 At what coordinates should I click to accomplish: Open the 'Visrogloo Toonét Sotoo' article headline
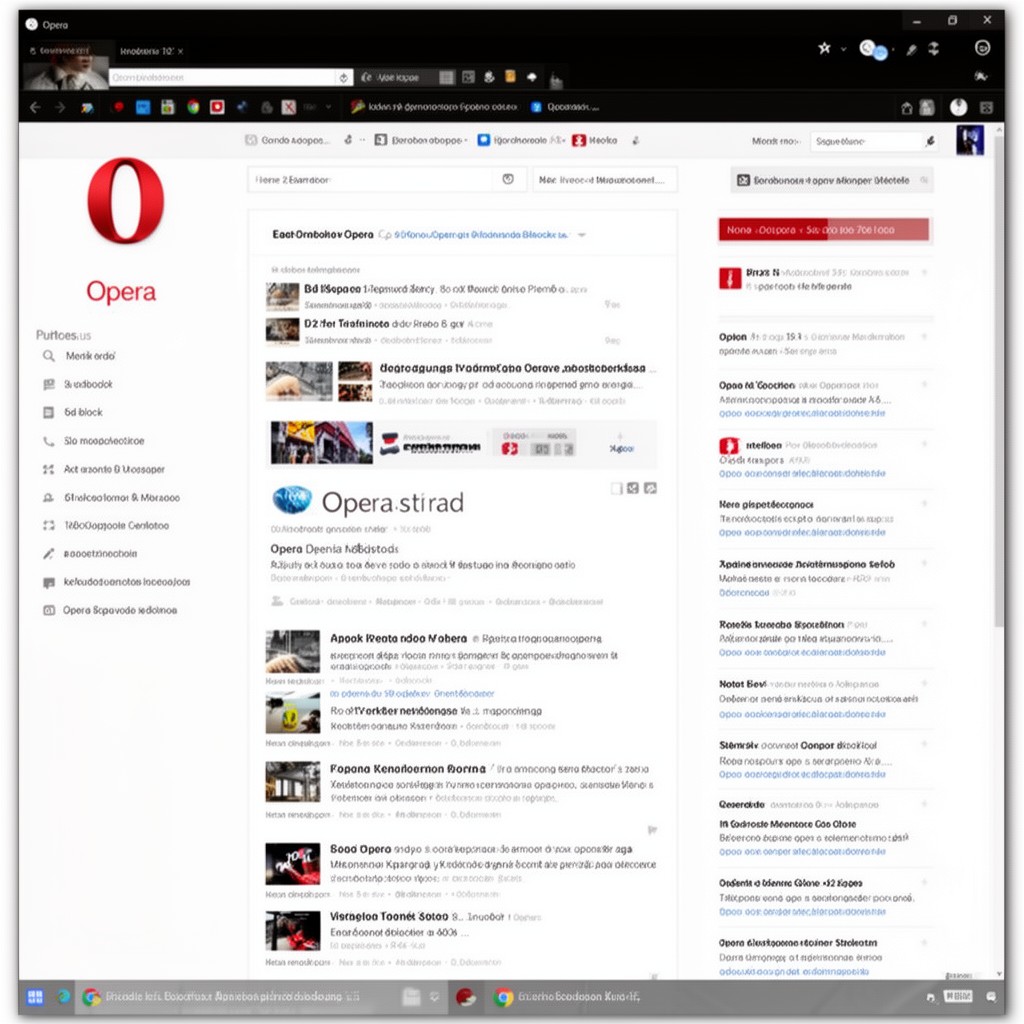point(389,916)
